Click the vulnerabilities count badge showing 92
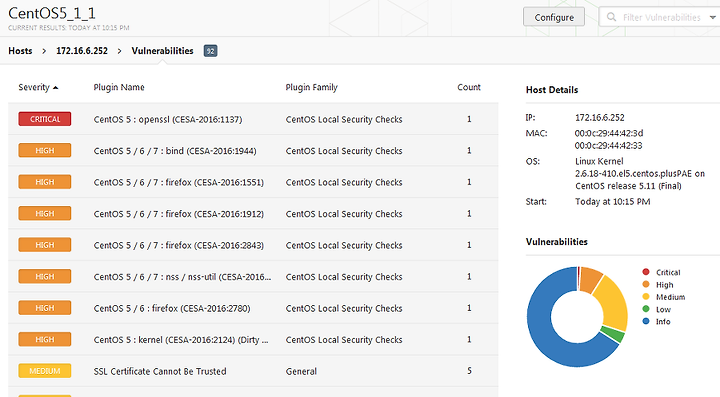The height and width of the screenshot is (397, 720). 210,51
